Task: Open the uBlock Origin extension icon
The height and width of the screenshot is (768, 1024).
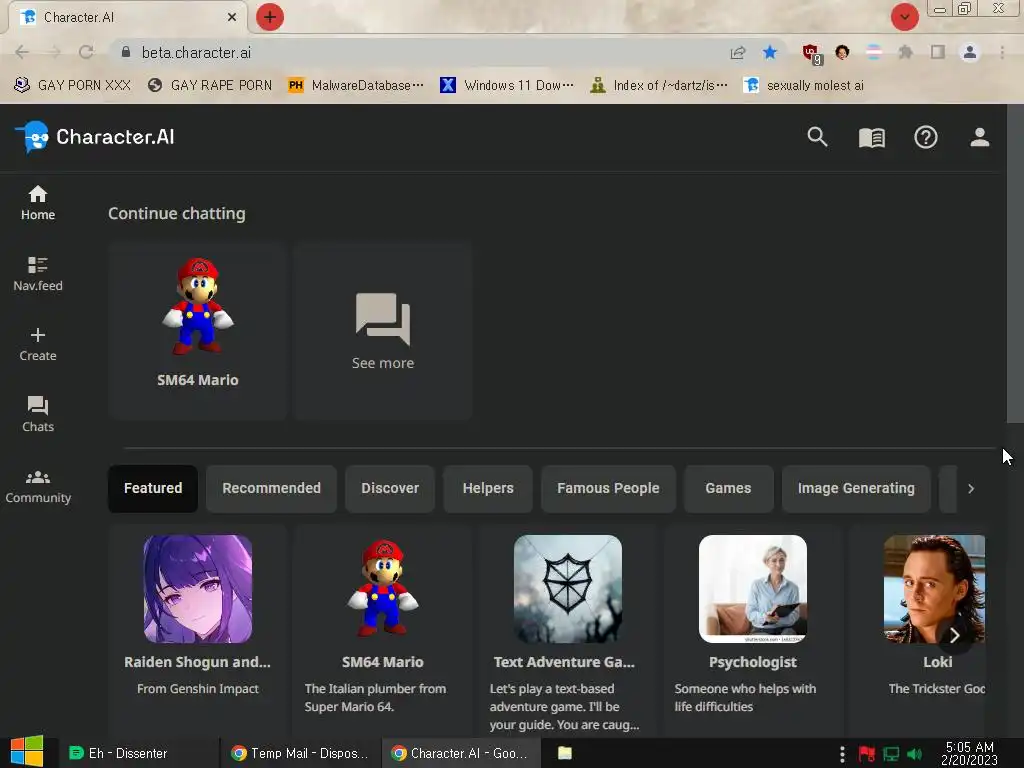Action: (811, 54)
